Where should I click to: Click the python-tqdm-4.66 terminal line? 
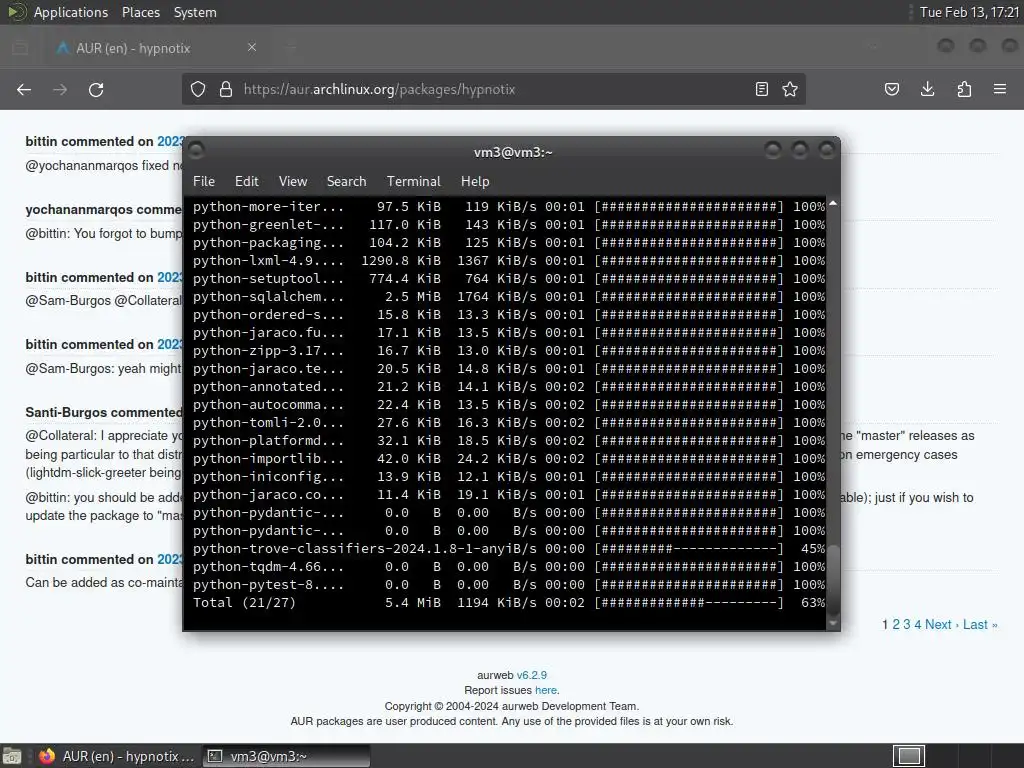point(509,567)
